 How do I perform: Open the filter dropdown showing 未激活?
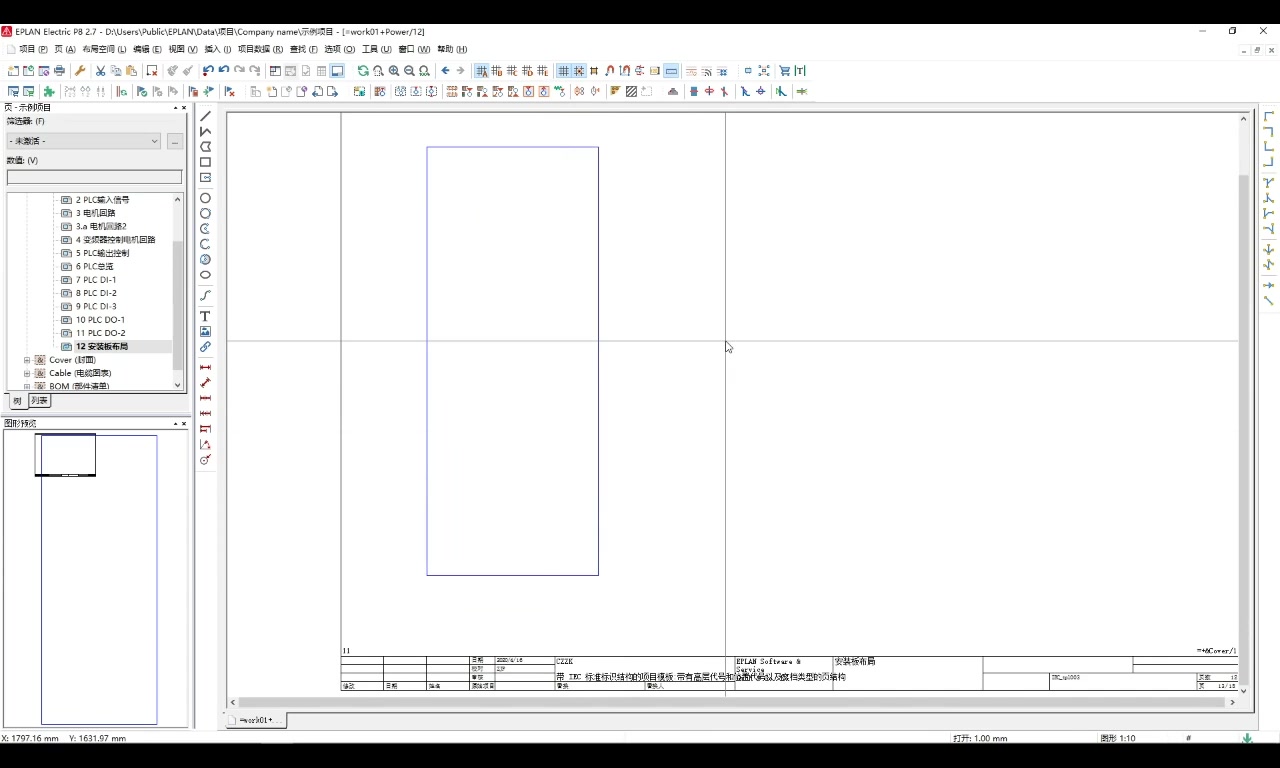(x=84, y=141)
